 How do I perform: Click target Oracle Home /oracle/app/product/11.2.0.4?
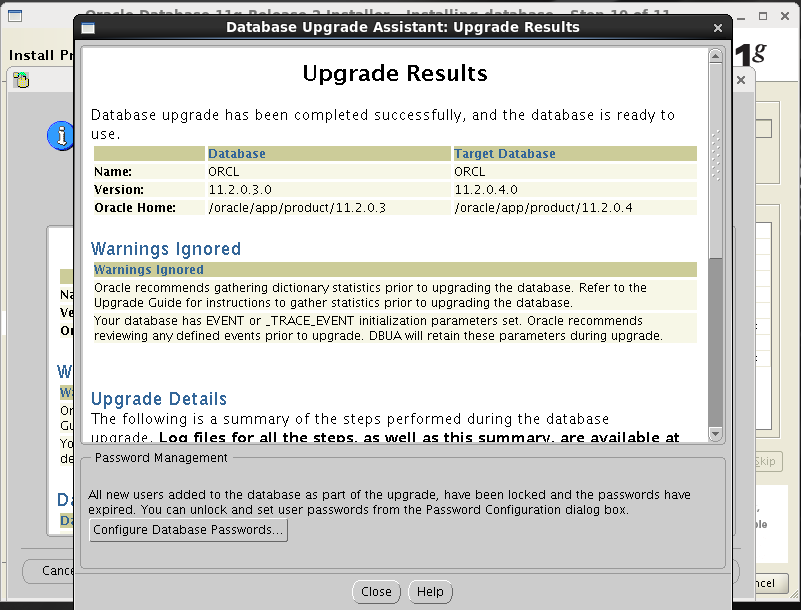575,207
